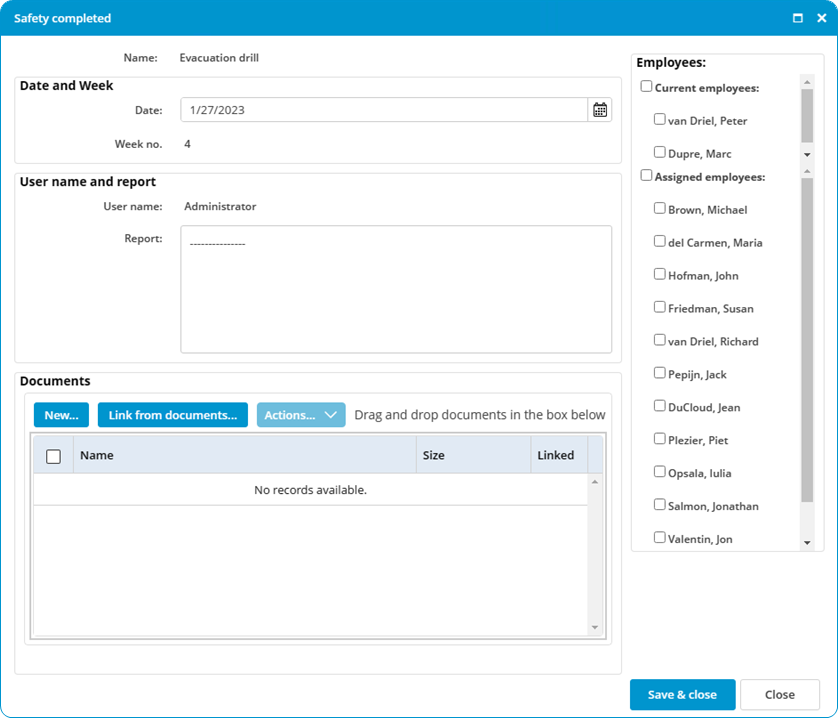Click Save & close button

pyautogui.click(x=682, y=694)
